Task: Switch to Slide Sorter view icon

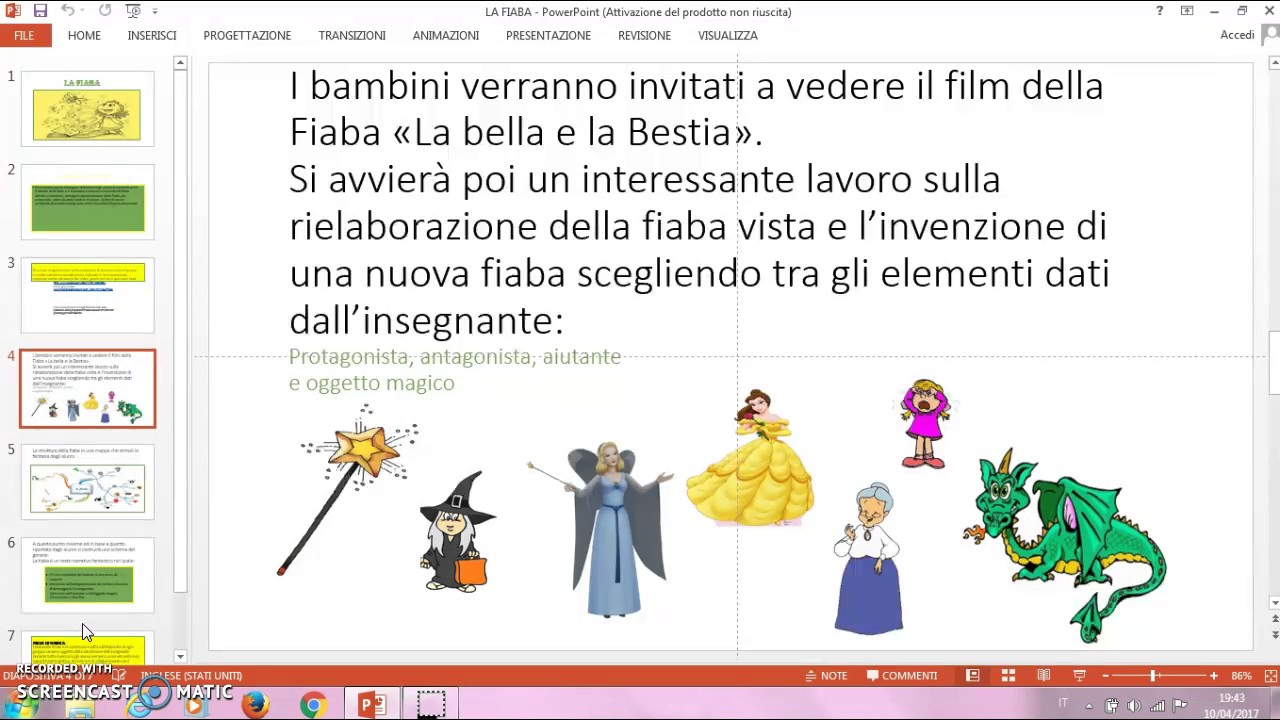Action: tap(1008, 676)
